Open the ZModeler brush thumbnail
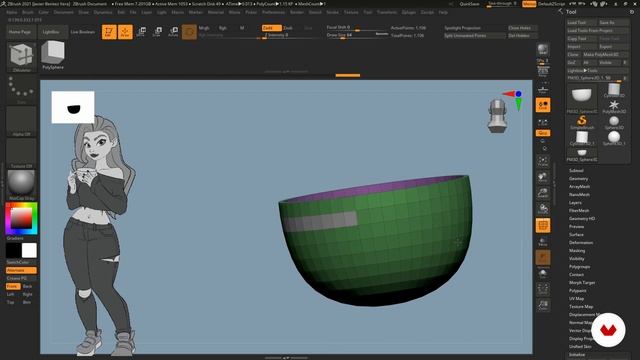640x360 pixels. click(22, 56)
